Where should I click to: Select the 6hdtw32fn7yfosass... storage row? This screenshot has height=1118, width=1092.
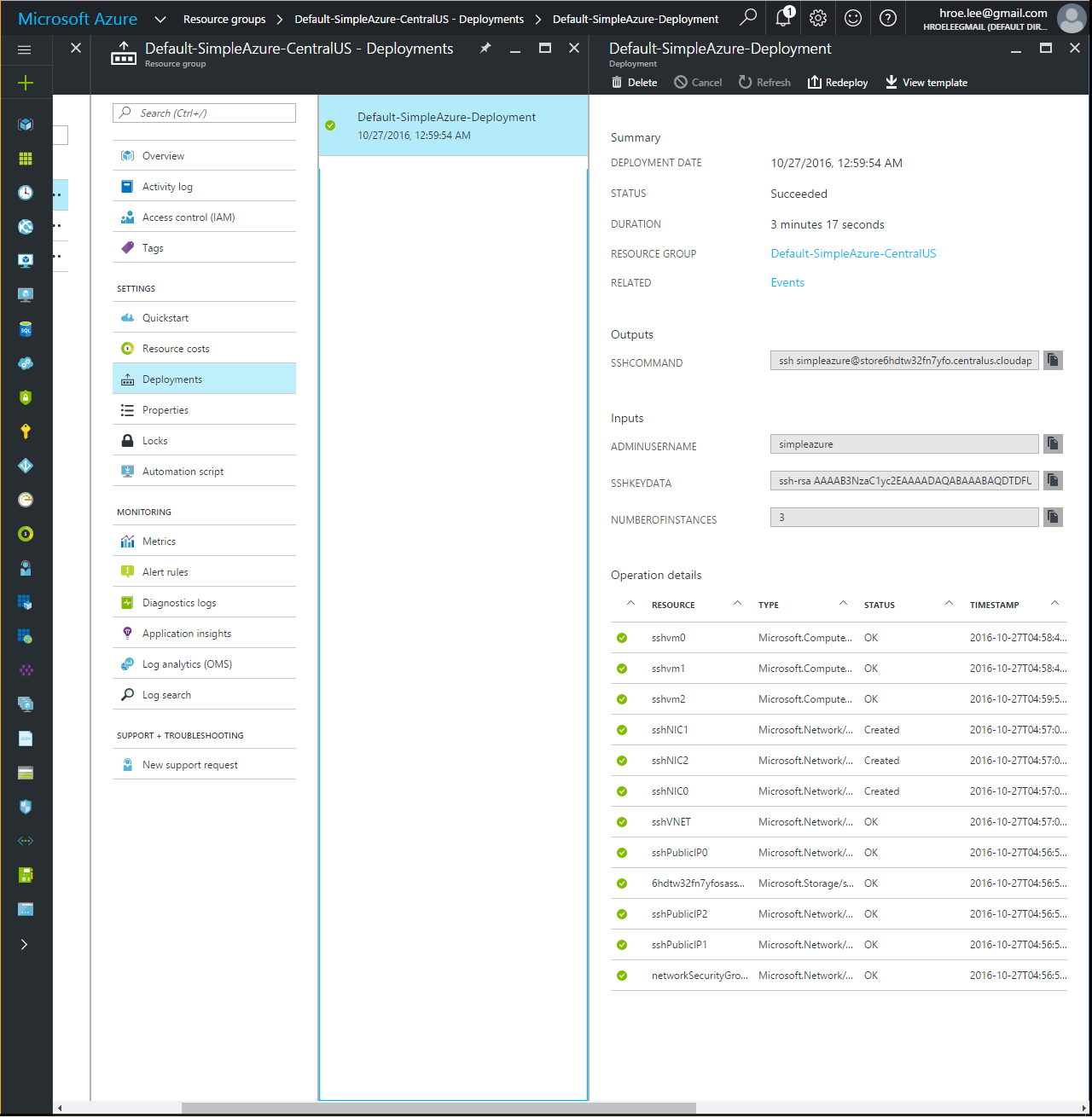[x=839, y=883]
